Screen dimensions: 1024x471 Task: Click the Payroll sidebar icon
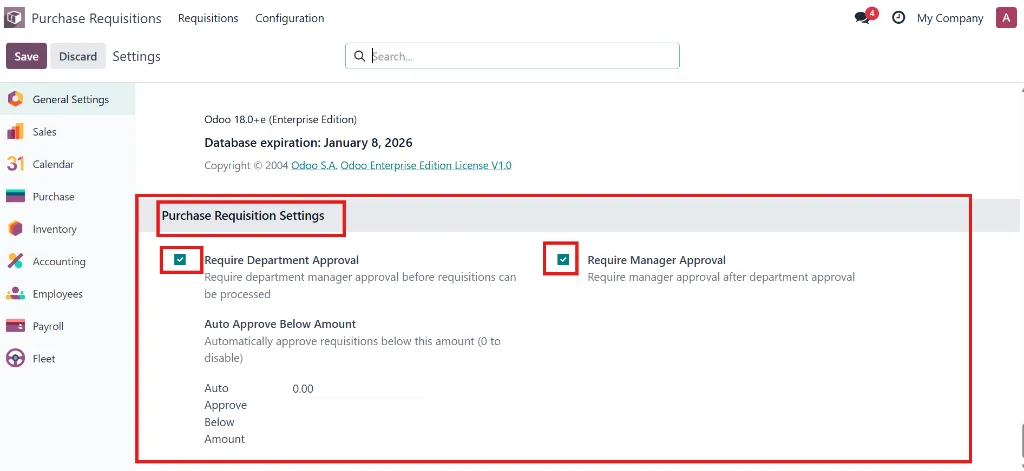(x=15, y=326)
